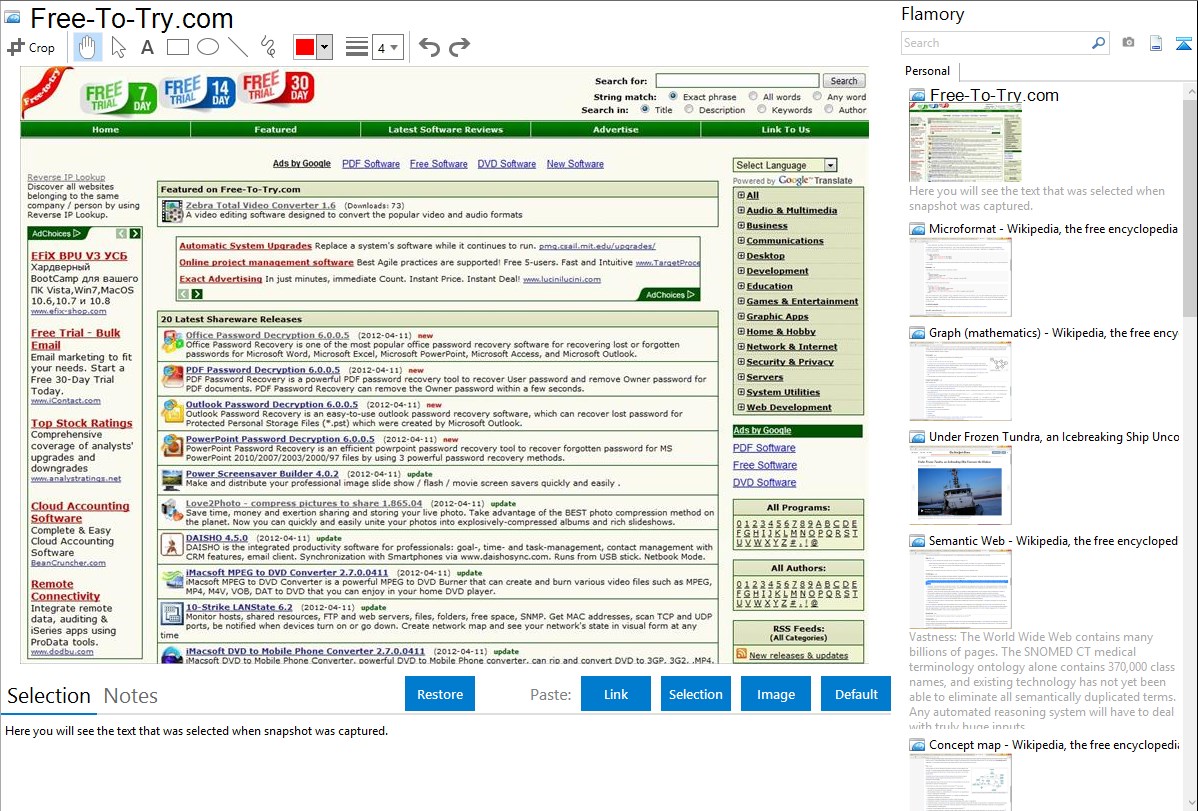Click the Search for text field
The width and height of the screenshot is (1198, 811).
pos(737,80)
